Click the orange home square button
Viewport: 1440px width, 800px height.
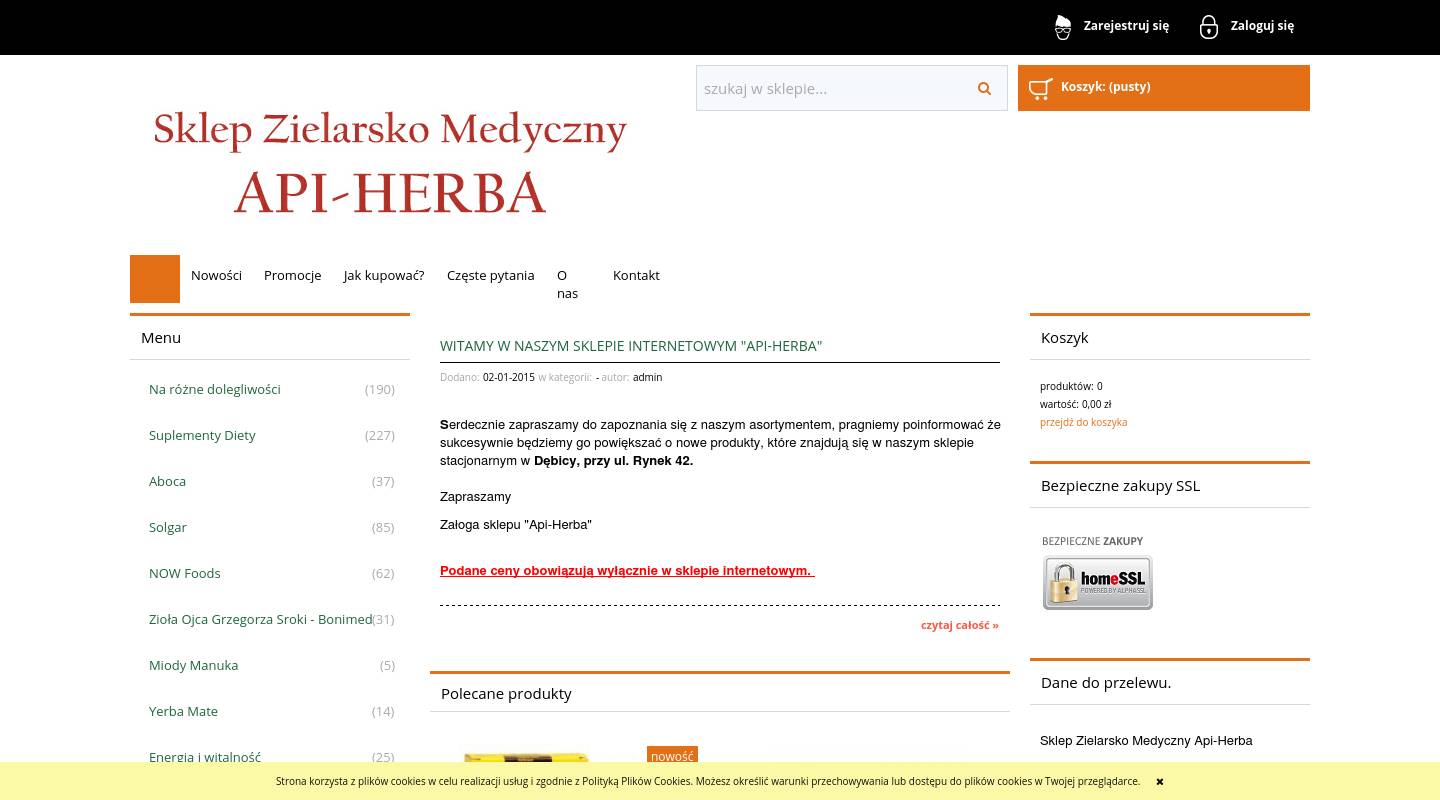point(155,279)
